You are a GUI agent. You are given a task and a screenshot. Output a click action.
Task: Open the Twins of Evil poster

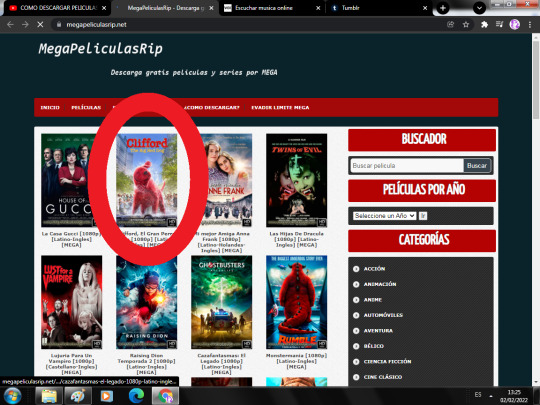297,180
